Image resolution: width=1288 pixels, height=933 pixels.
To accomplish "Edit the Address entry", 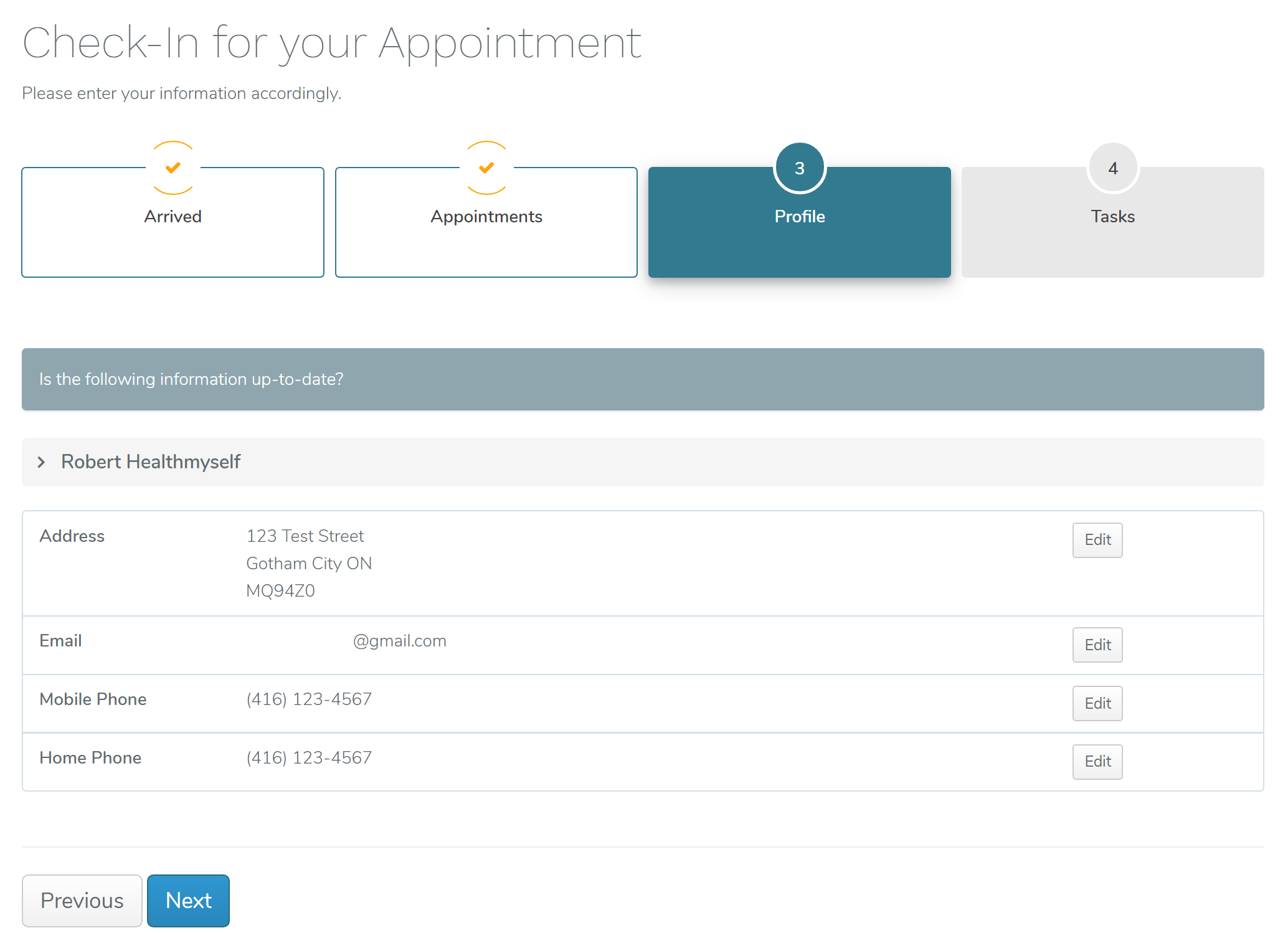I will [x=1097, y=540].
